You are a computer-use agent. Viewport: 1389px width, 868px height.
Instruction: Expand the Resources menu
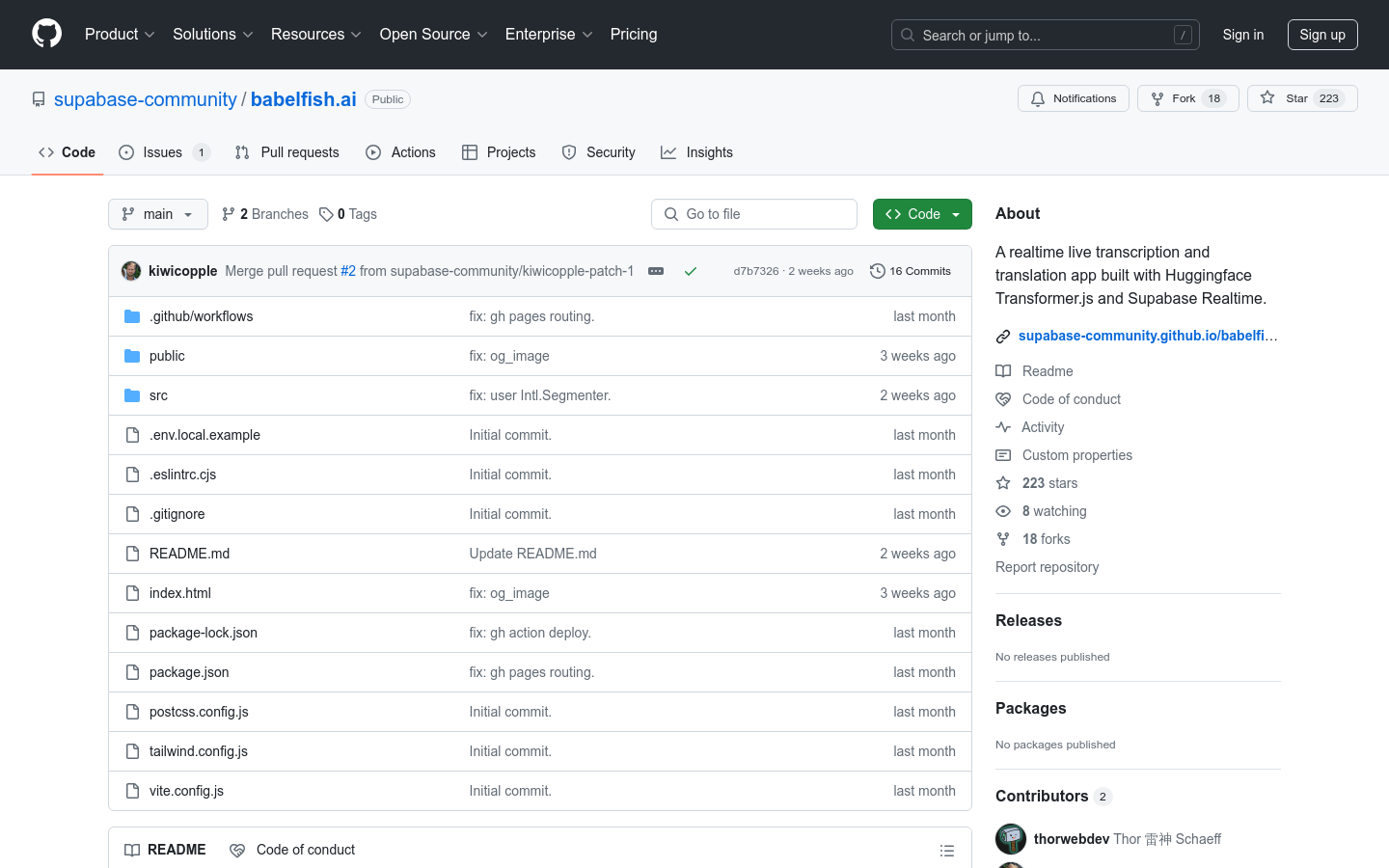point(316,34)
